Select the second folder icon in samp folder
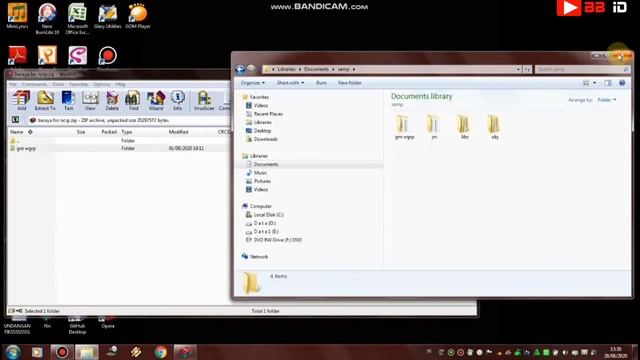Screen dimensions: 640x360 coord(434,127)
